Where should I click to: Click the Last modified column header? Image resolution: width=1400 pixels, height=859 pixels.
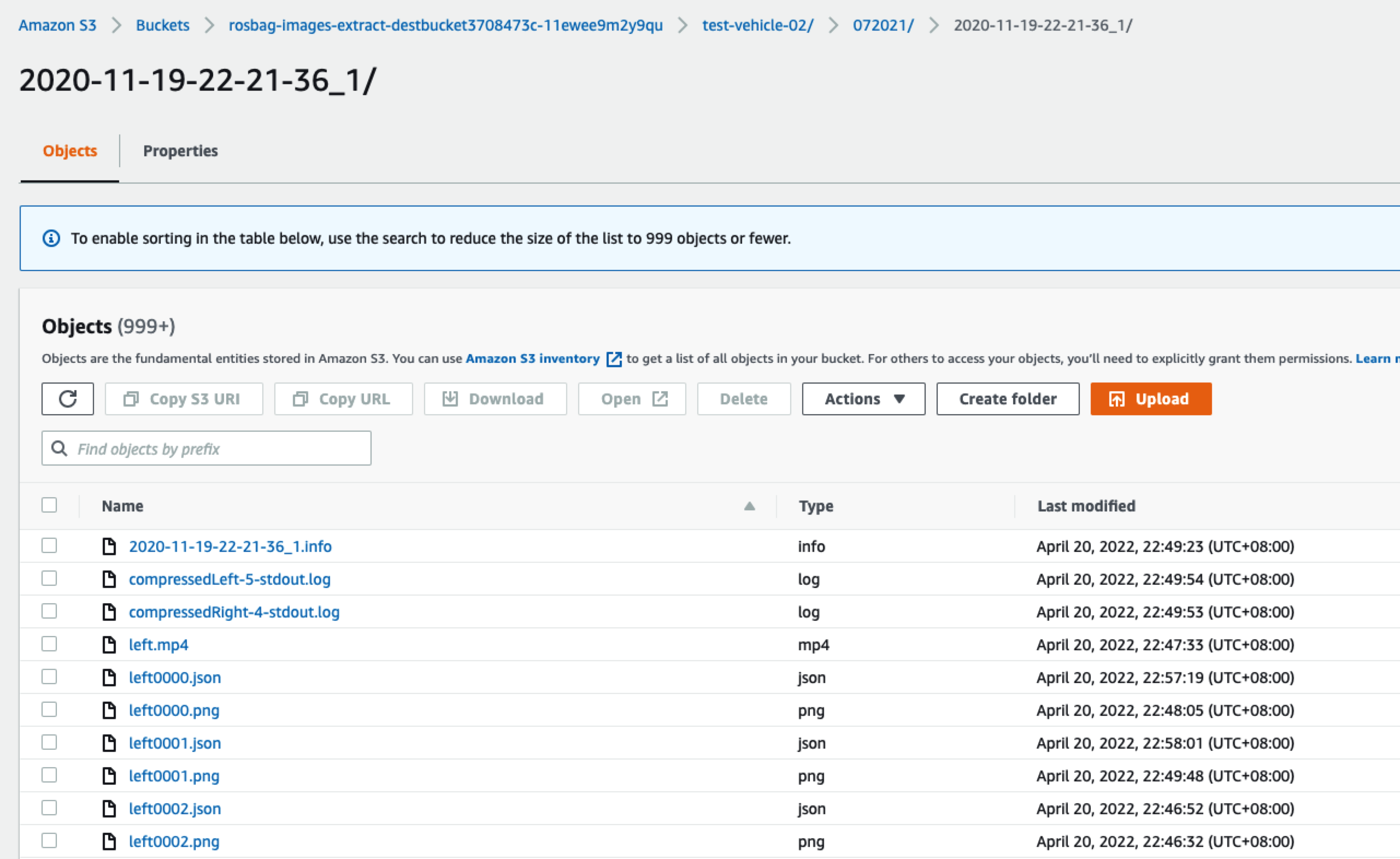click(x=1086, y=505)
